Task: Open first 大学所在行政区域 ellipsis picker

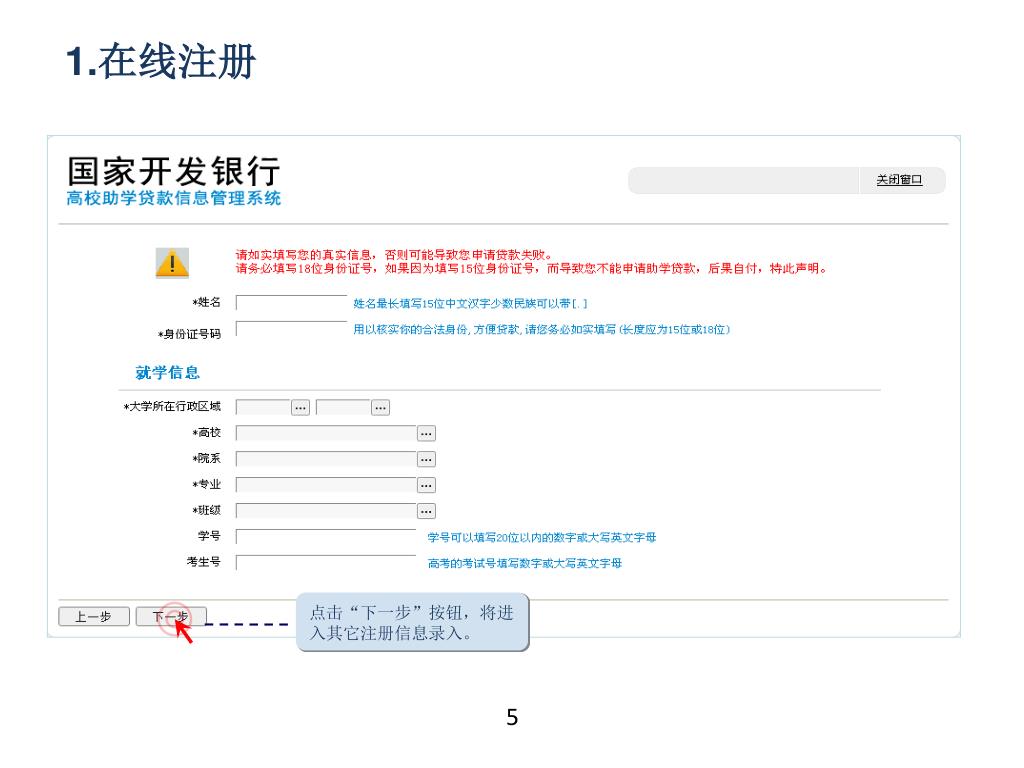Action: tap(300, 408)
